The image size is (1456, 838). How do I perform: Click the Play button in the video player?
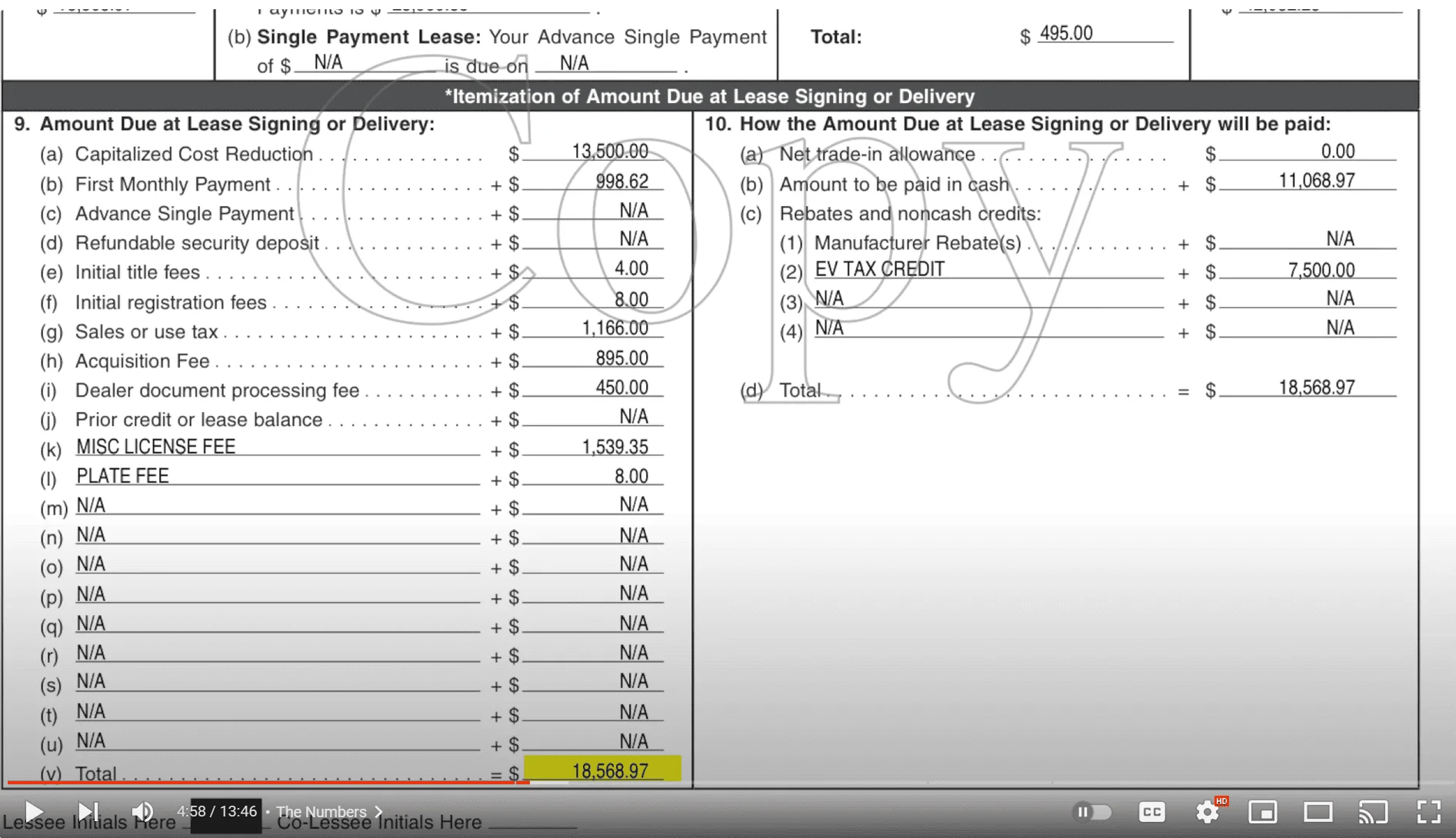click(33, 812)
